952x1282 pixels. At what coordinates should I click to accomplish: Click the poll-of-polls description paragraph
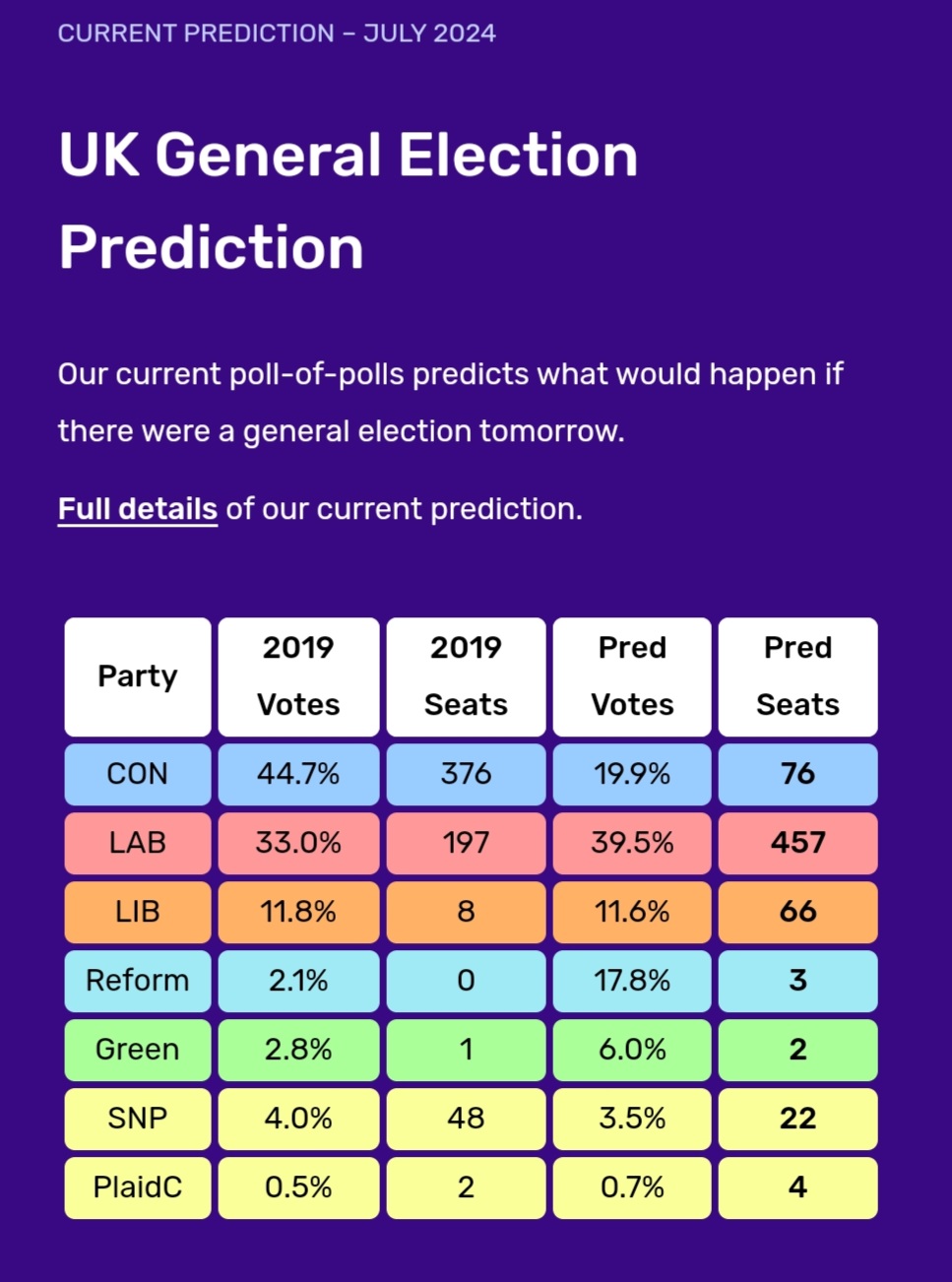(450, 403)
